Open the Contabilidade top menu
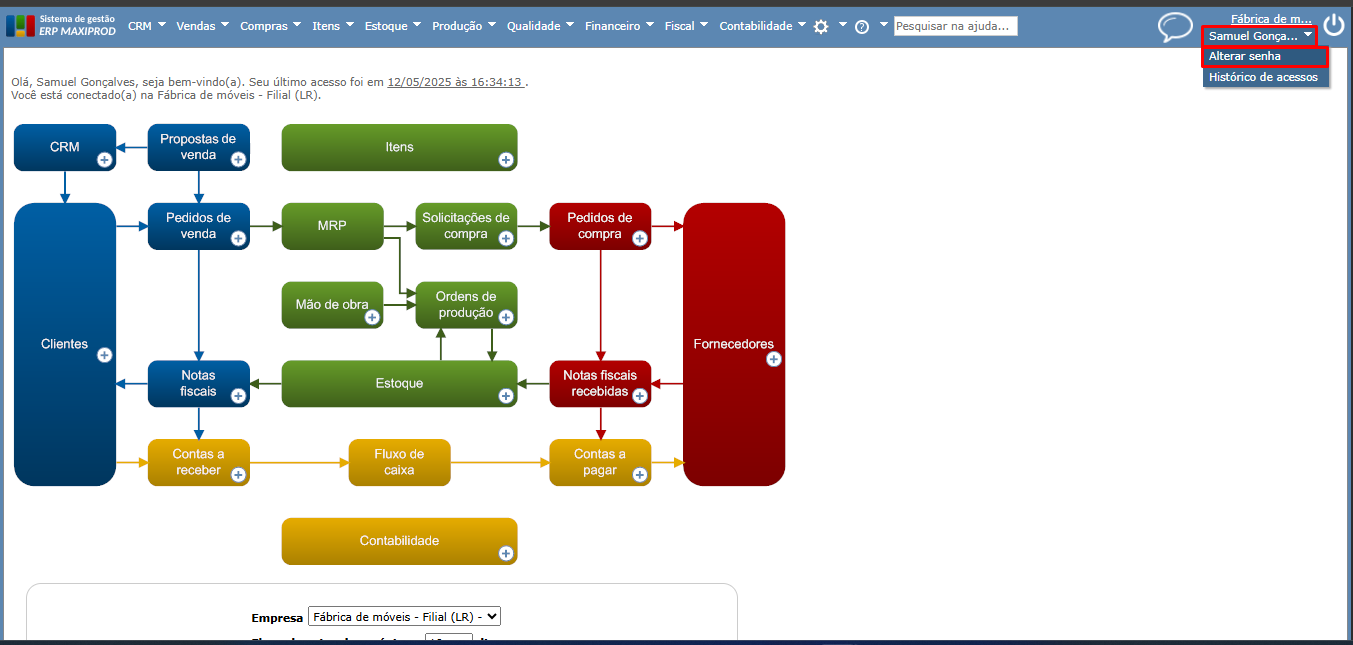1353x645 pixels. (x=763, y=26)
